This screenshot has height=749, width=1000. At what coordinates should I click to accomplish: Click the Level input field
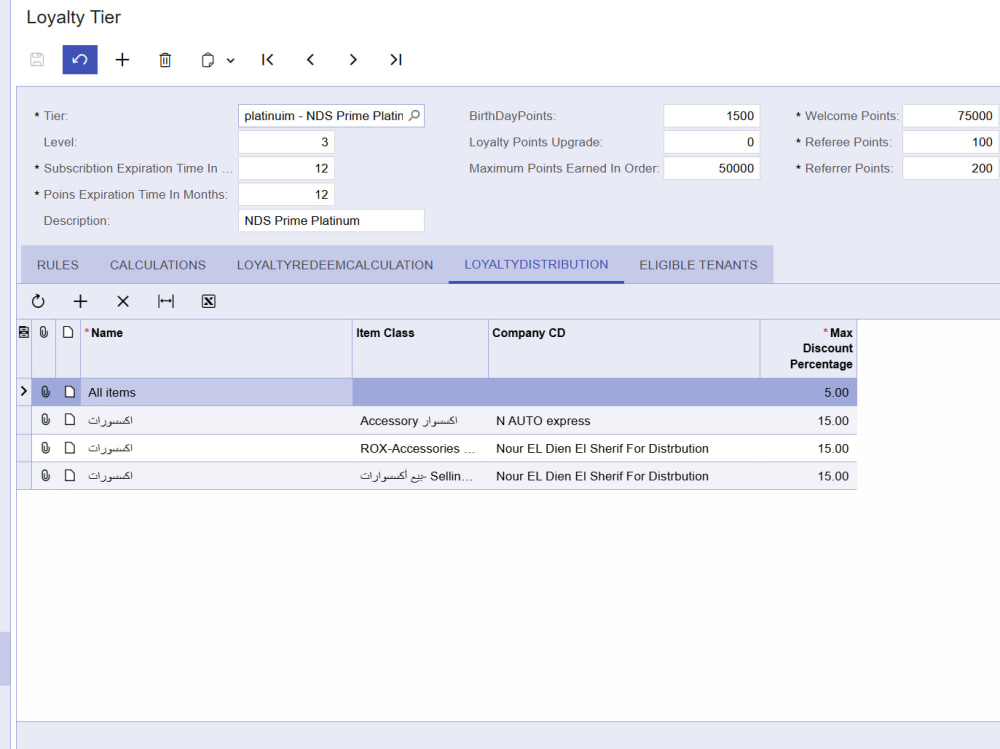pos(286,142)
